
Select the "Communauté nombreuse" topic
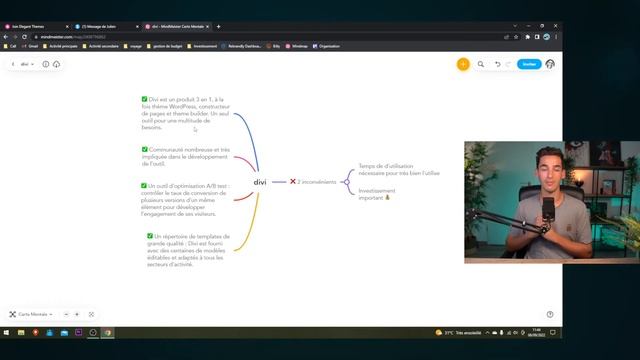(x=186, y=156)
